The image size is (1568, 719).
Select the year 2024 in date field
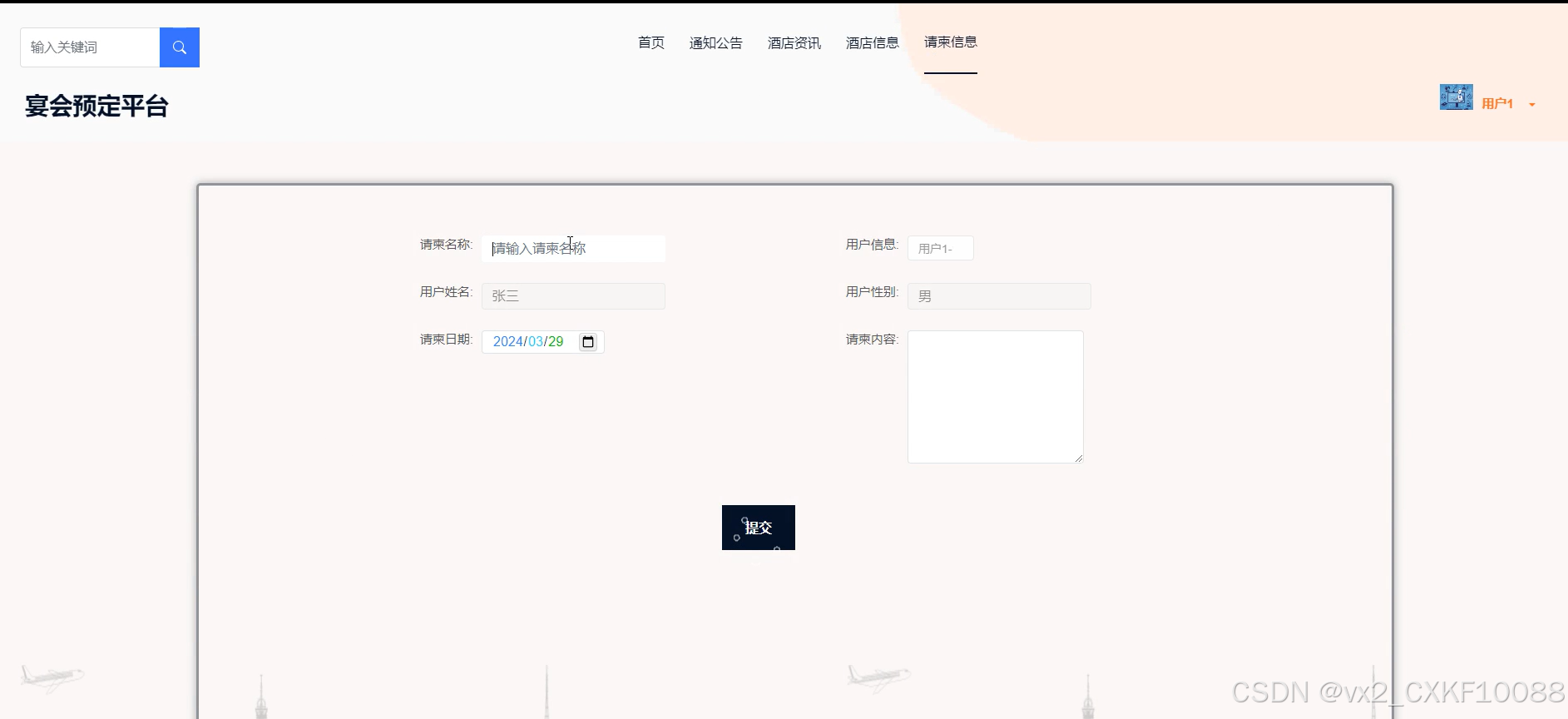(507, 342)
